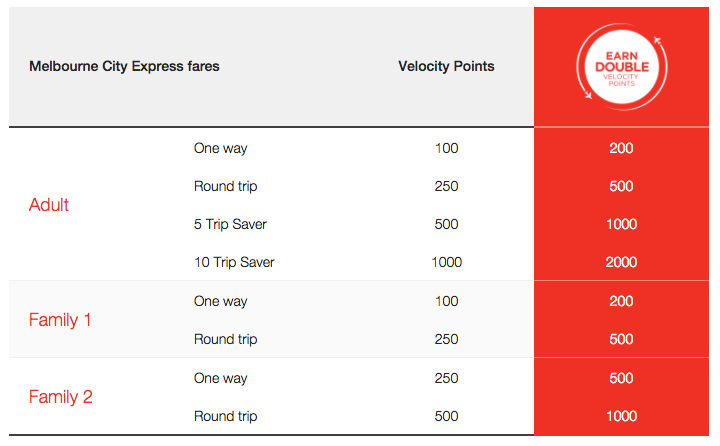Click the Adult One way fare label
Screen dimensions: 720x446
click(220, 148)
